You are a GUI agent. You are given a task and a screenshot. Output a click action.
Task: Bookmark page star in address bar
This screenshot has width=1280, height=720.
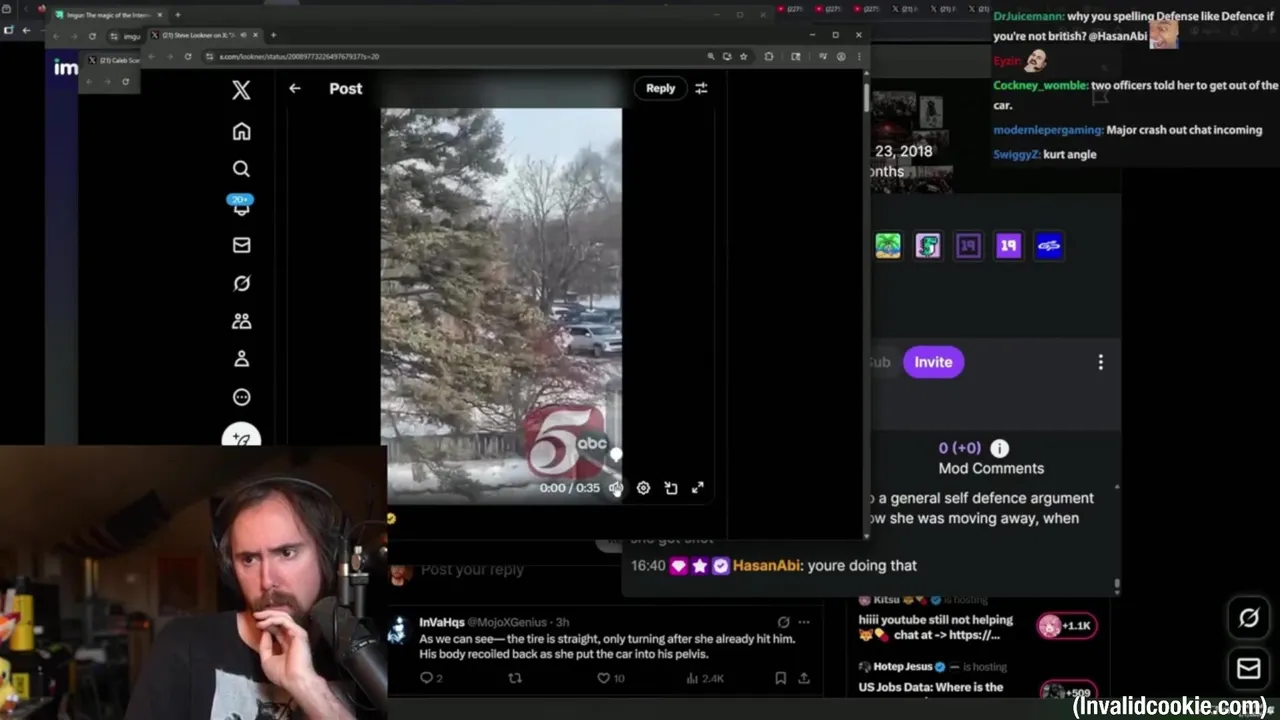point(743,57)
